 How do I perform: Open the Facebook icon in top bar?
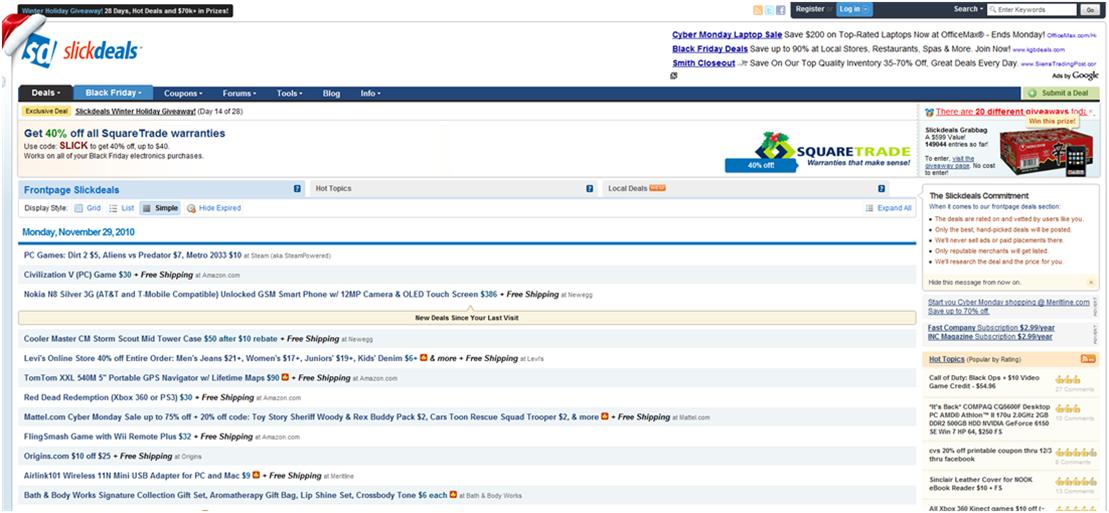point(781,10)
